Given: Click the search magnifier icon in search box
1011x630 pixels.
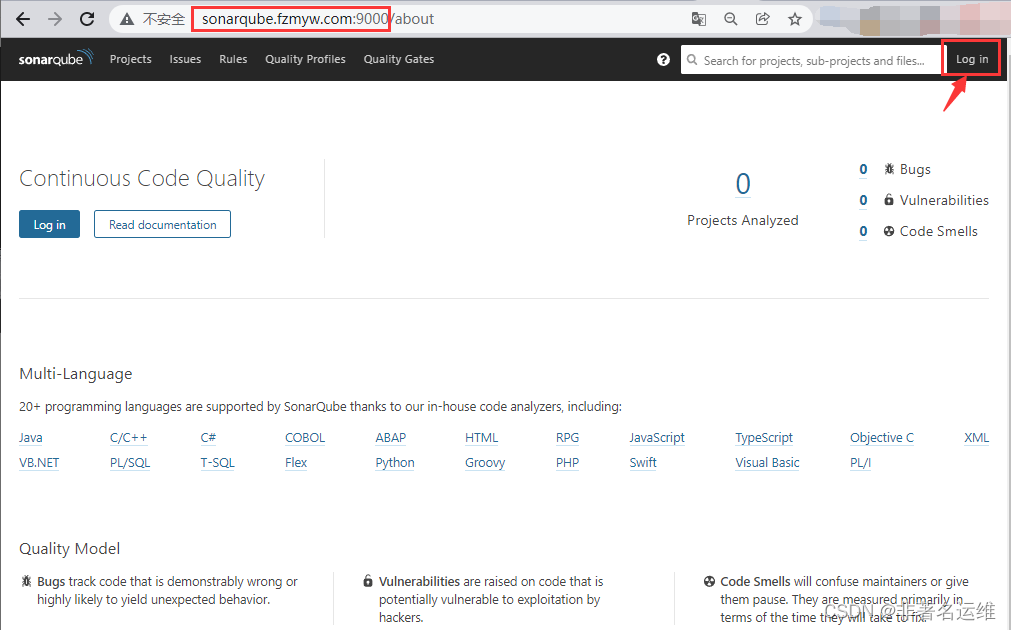Looking at the screenshot, I should click(692, 60).
